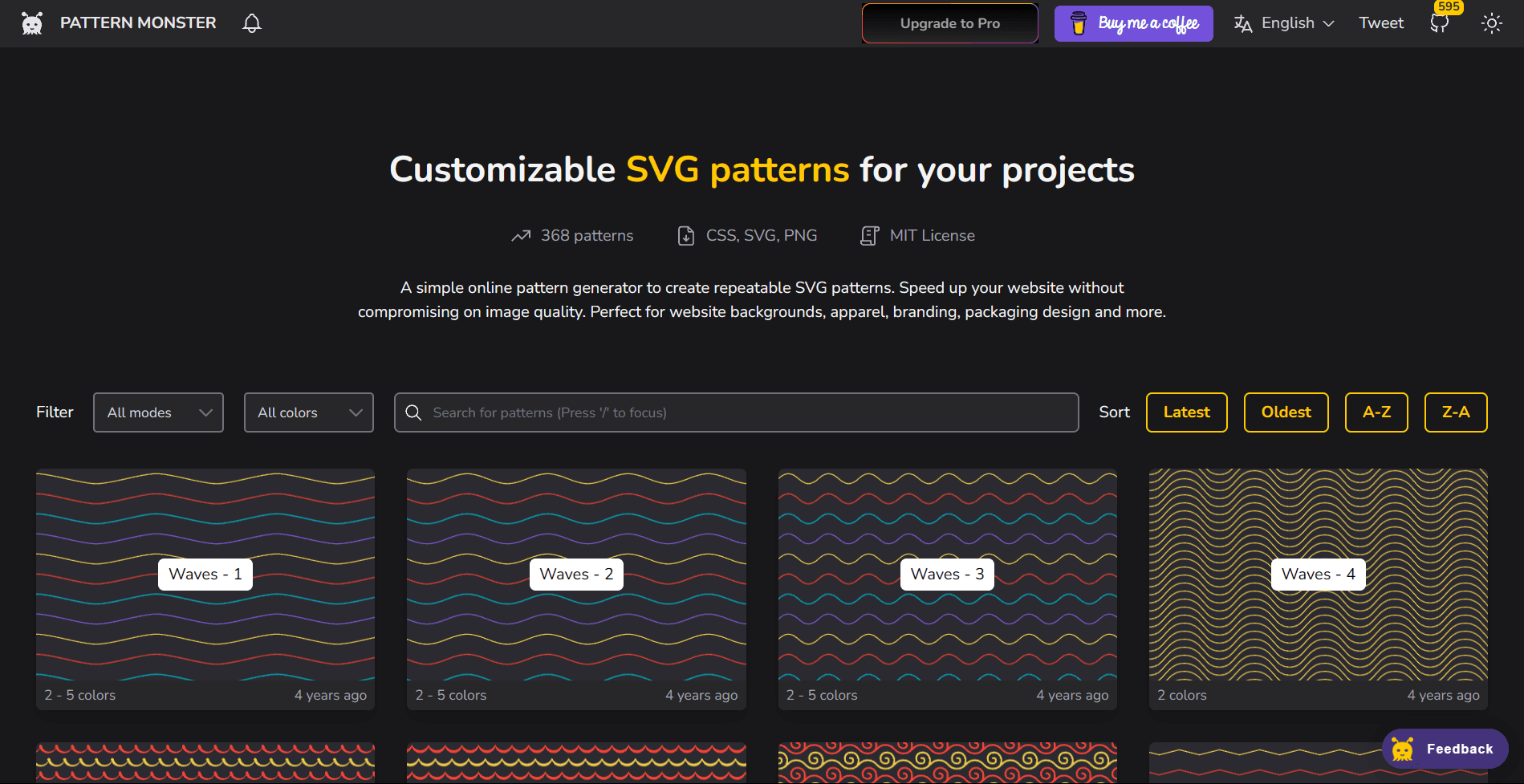The width and height of the screenshot is (1524, 784).
Task: Toggle light mode with the sun icon
Action: 1491,23
